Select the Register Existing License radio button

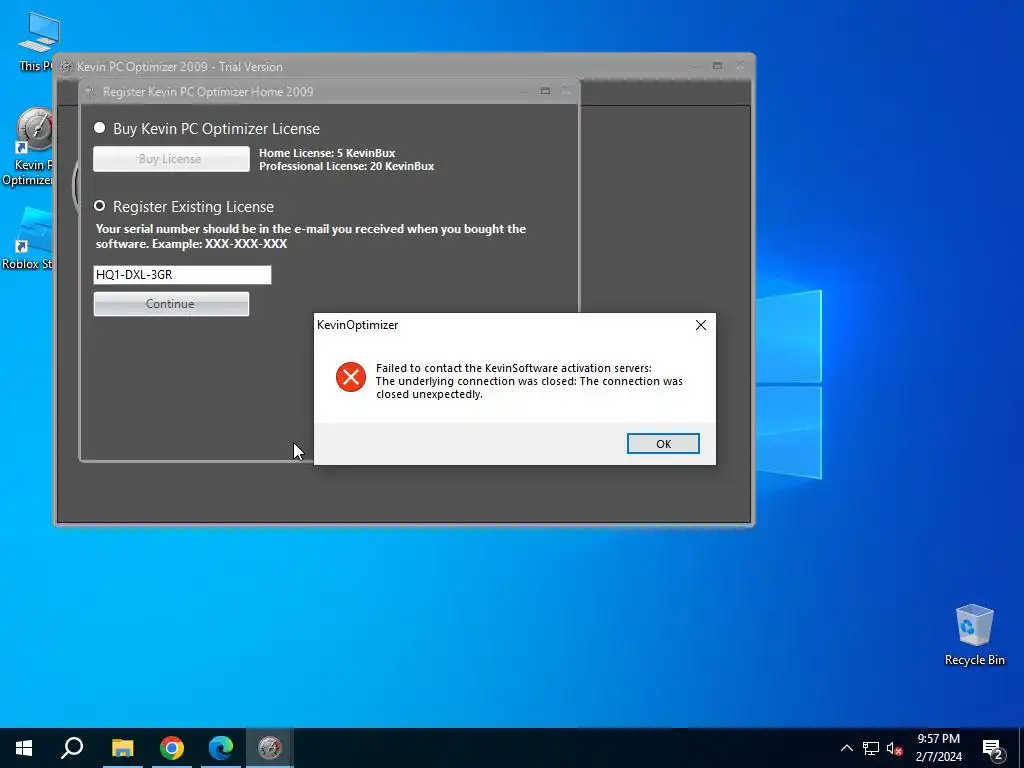tap(99, 206)
